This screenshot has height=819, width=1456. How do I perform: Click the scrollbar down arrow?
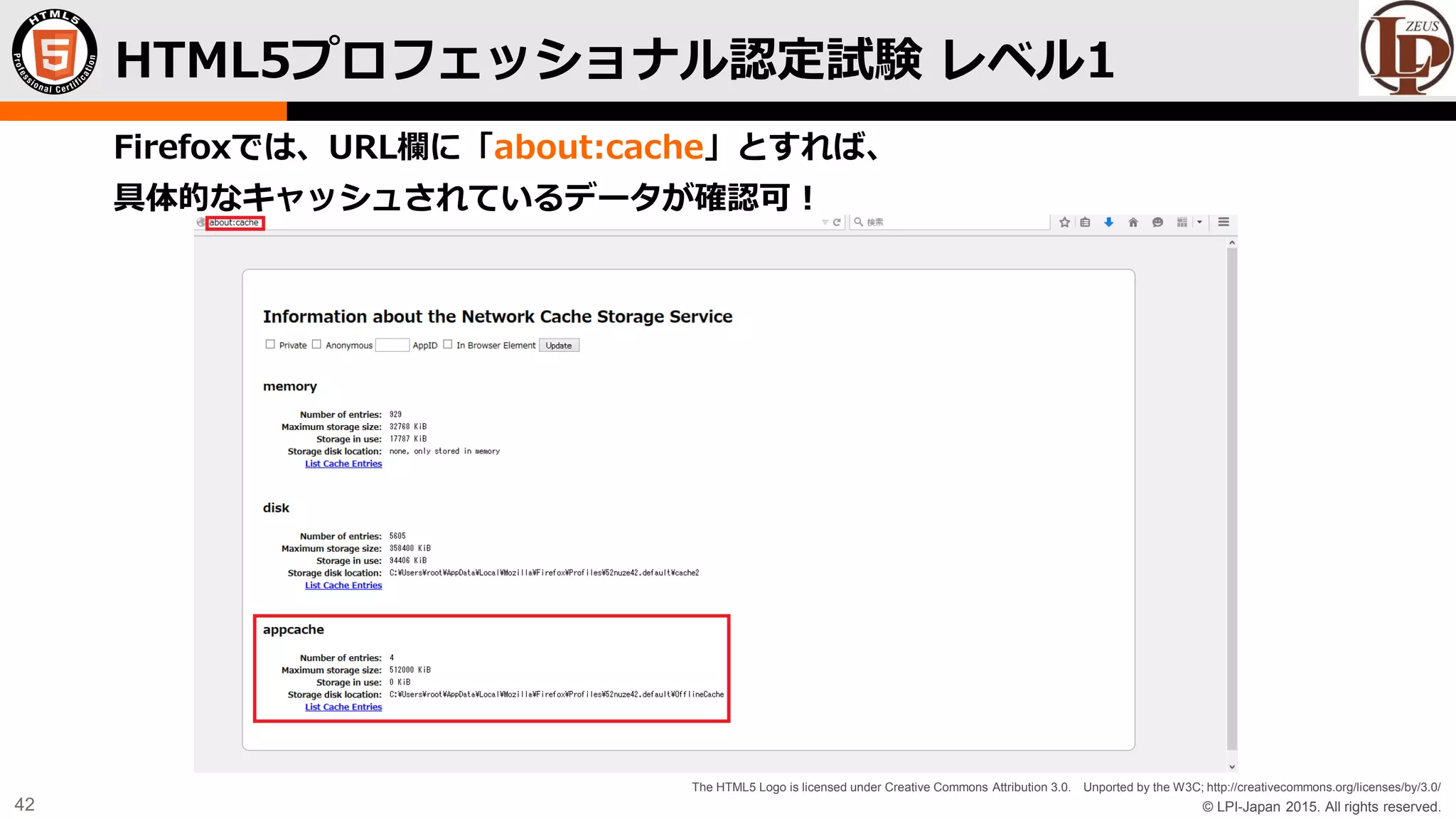pyautogui.click(x=1232, y=766)
